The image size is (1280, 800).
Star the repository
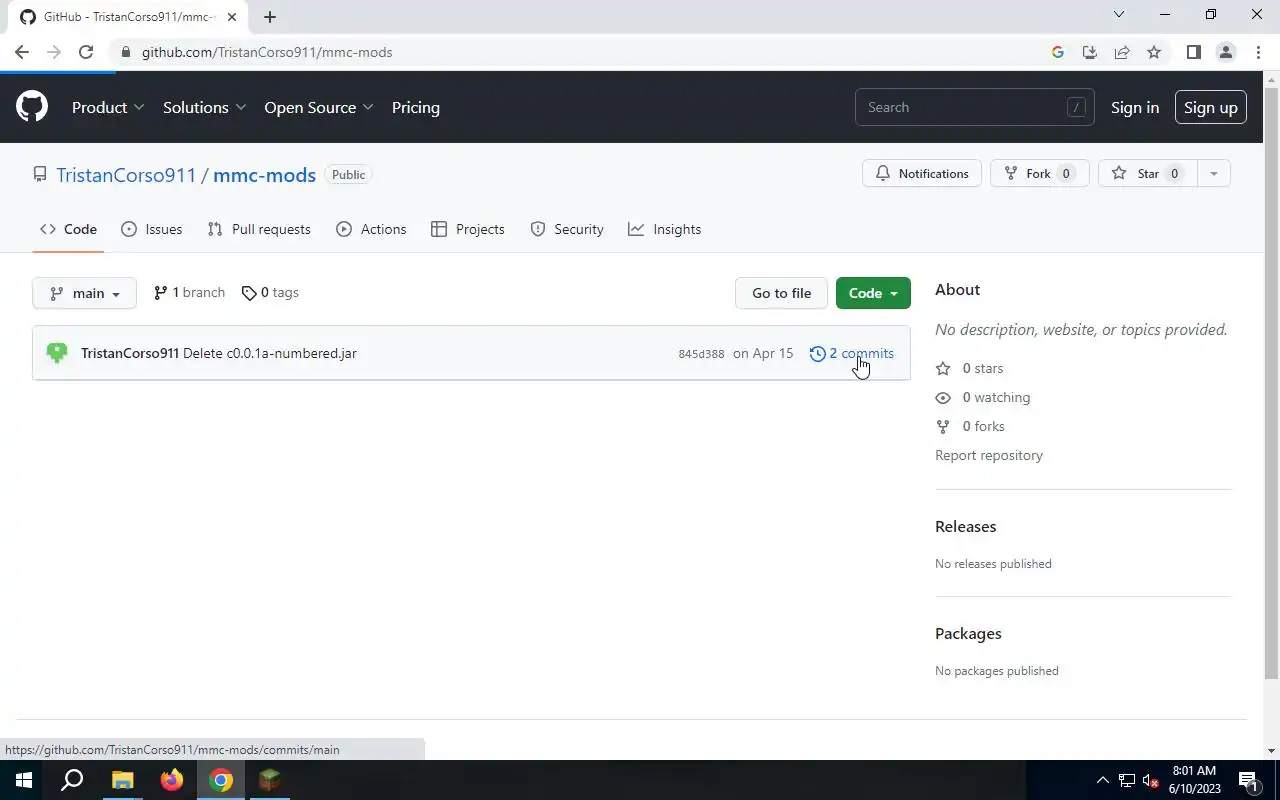[x=1147, y=173]
